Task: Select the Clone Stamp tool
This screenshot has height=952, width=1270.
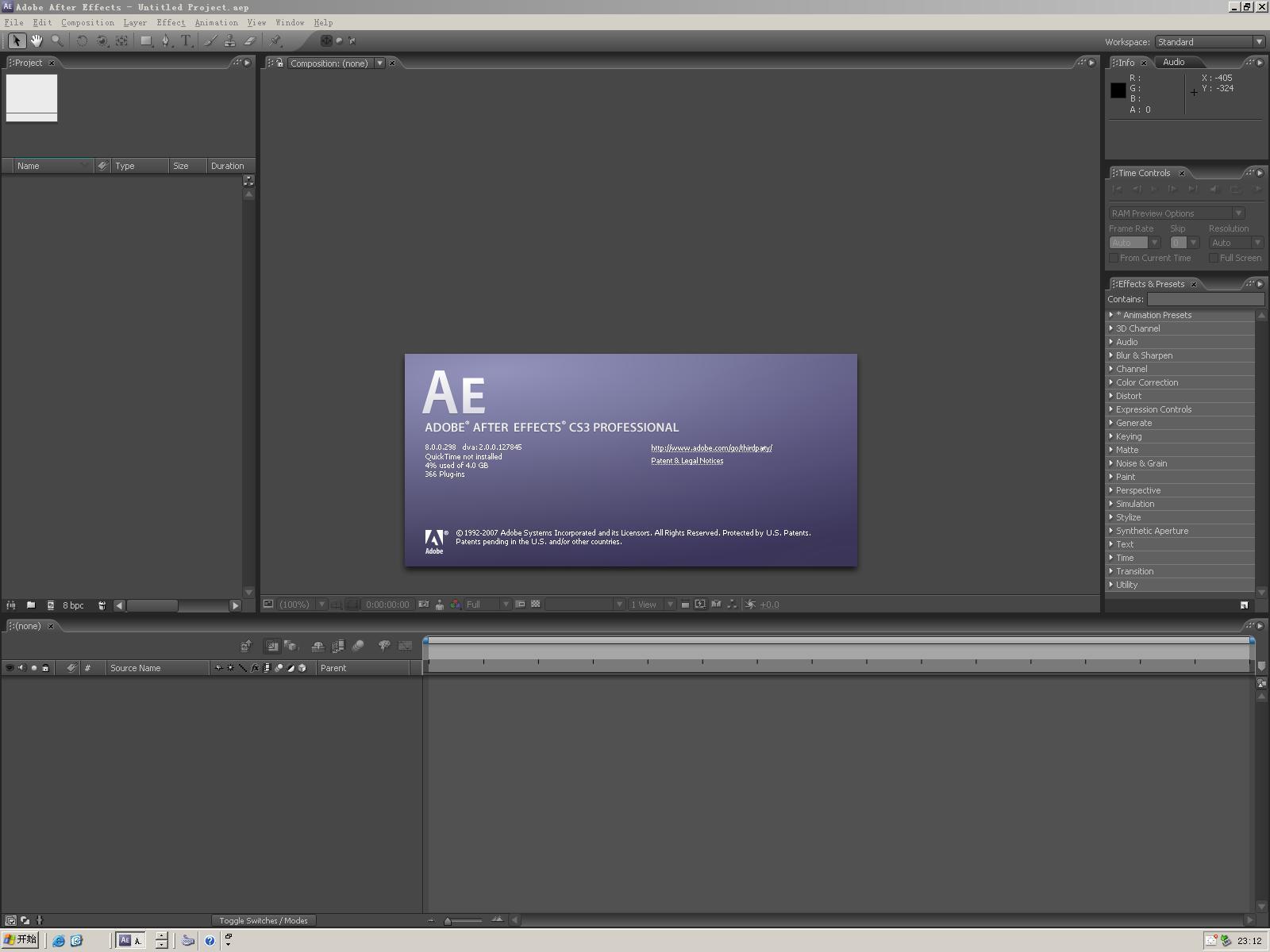Action: point(230,40)
